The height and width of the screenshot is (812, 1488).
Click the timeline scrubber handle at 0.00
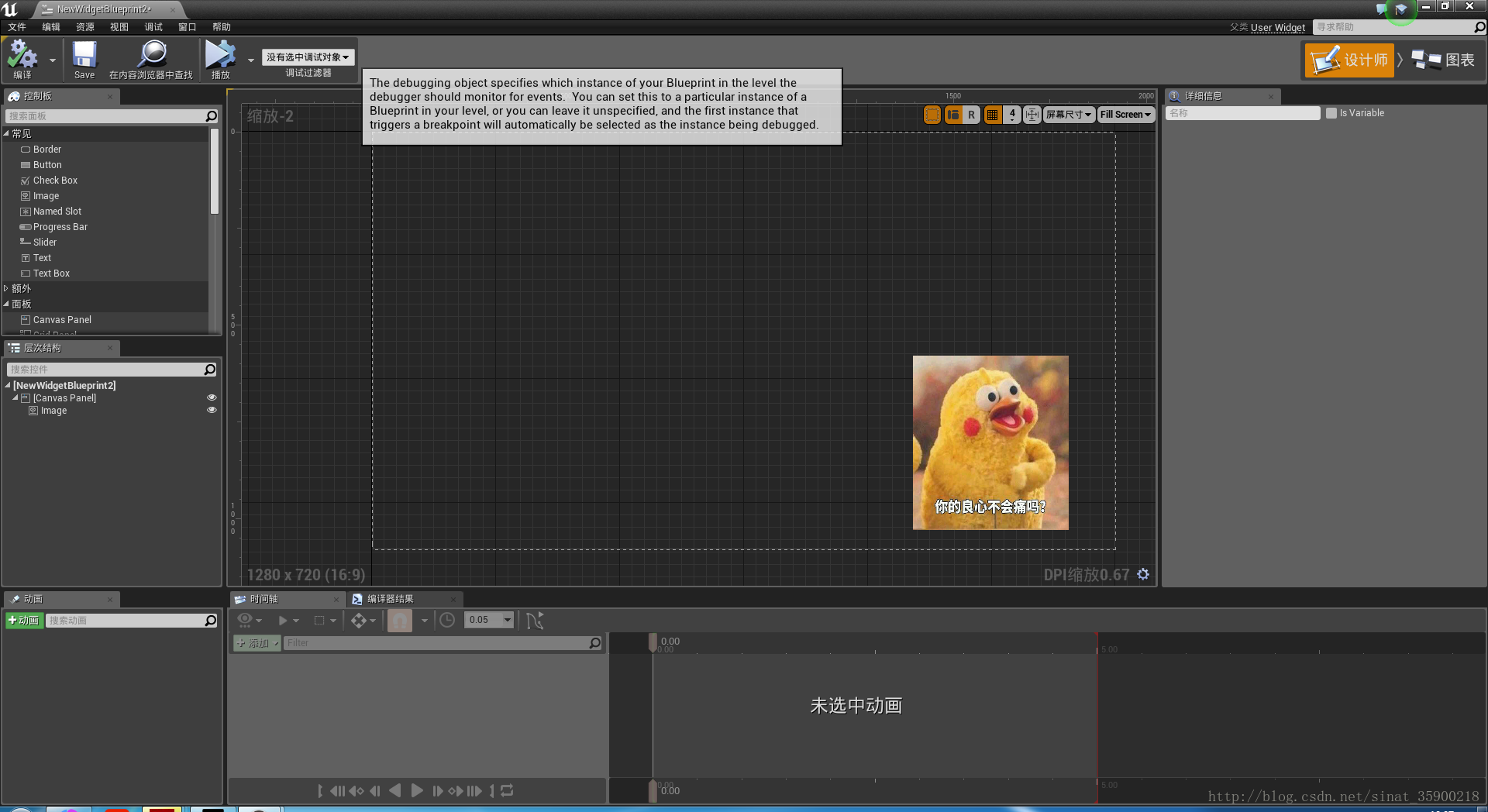point(653,642)
